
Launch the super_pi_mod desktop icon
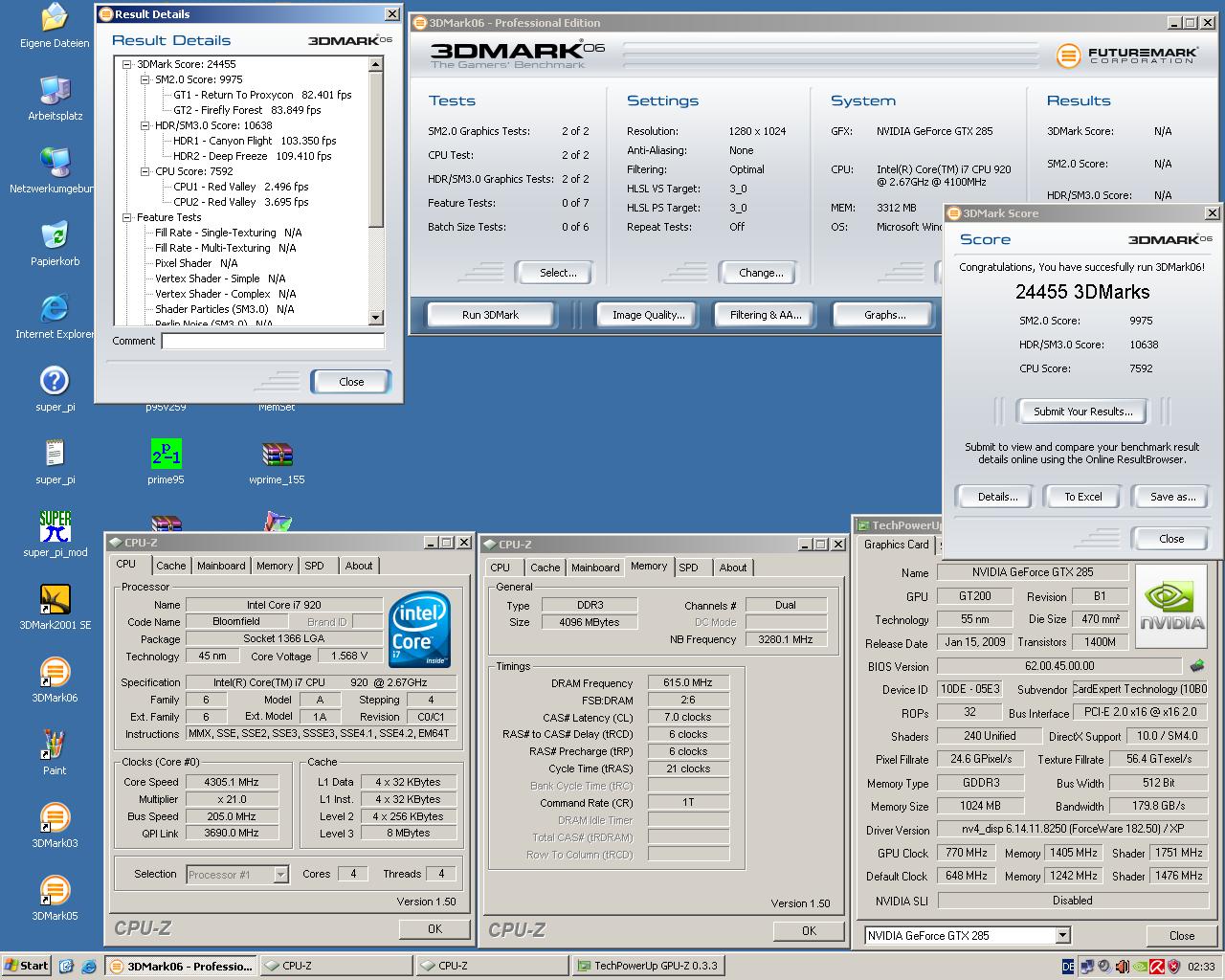[55, 526]
